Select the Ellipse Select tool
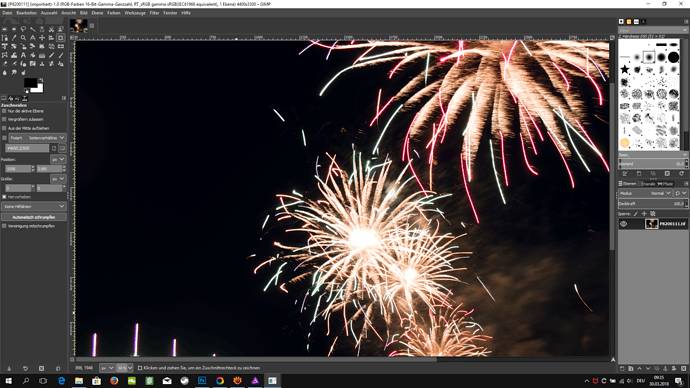 pyautogui.click(x=14, y=29)
